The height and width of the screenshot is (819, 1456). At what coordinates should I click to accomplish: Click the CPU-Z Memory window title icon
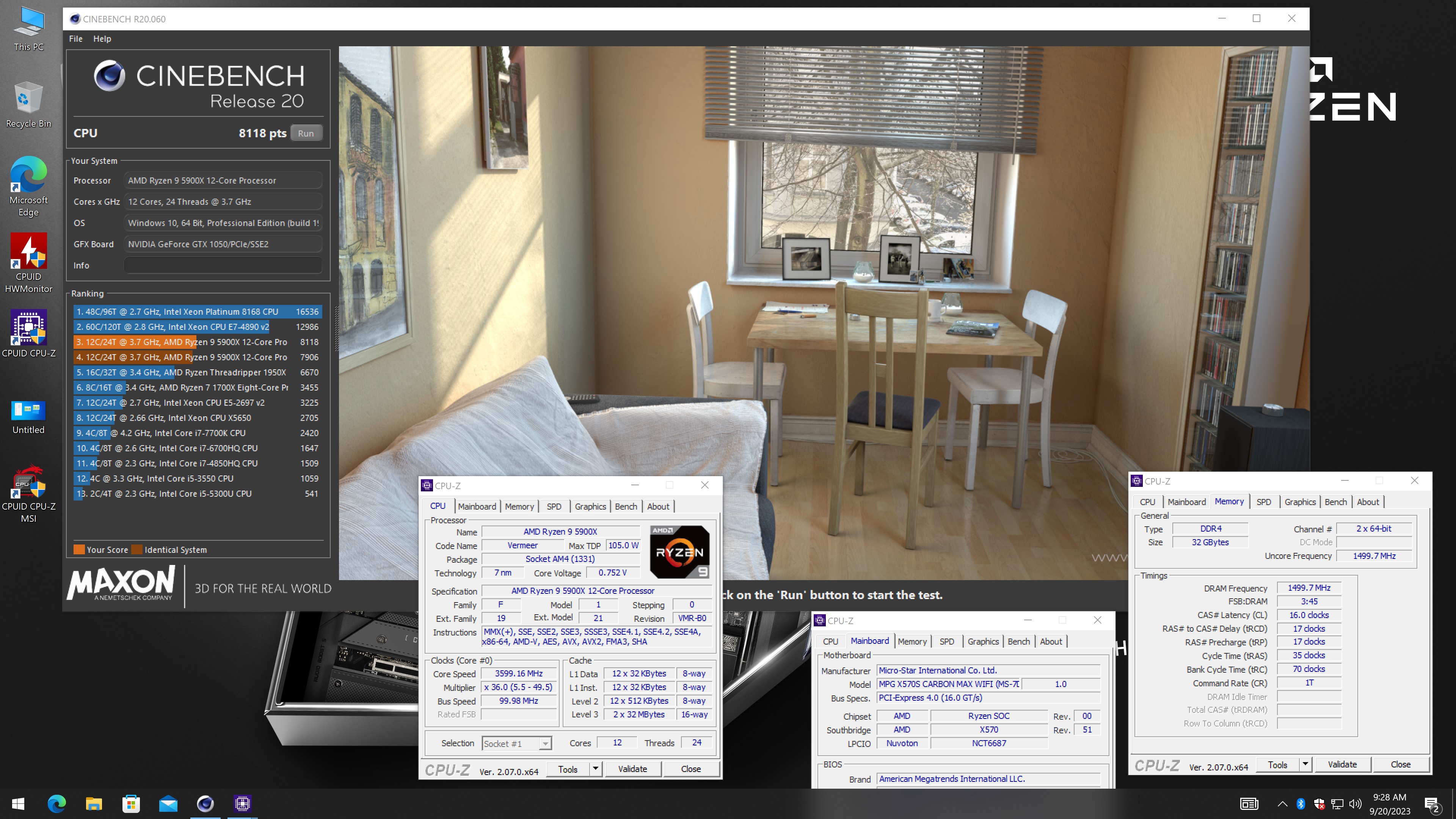click(1137, 481)
